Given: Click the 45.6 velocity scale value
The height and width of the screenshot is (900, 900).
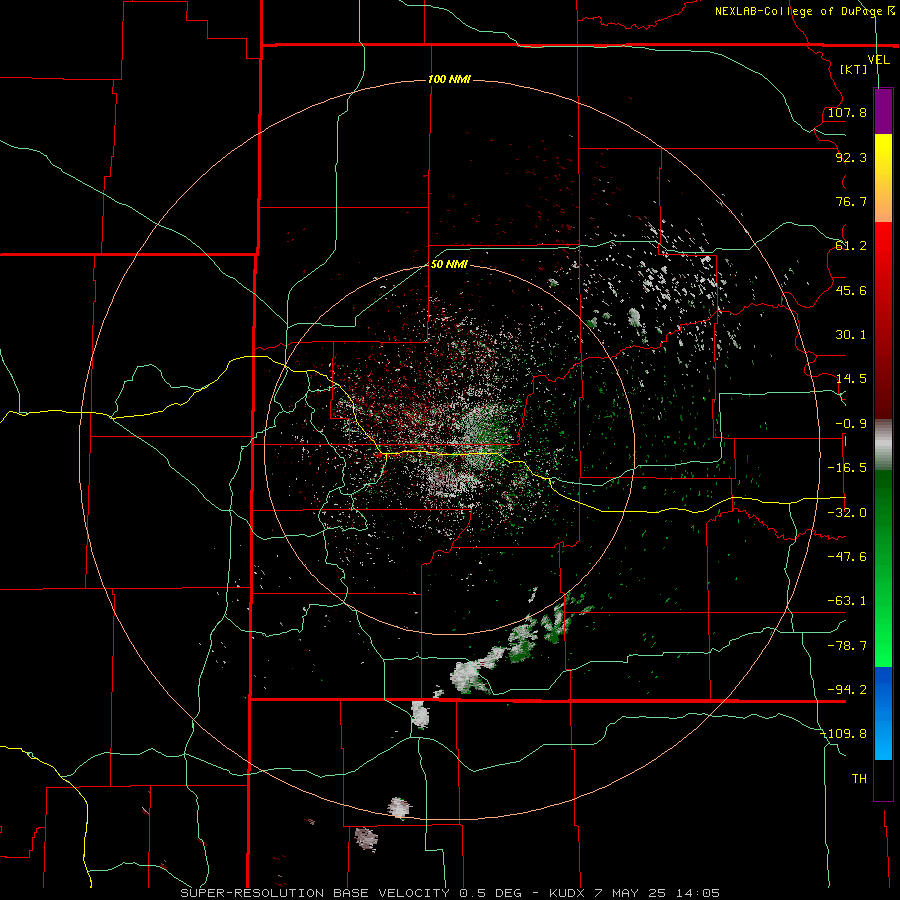Looking at the screenshot, I should coord(851,290).
